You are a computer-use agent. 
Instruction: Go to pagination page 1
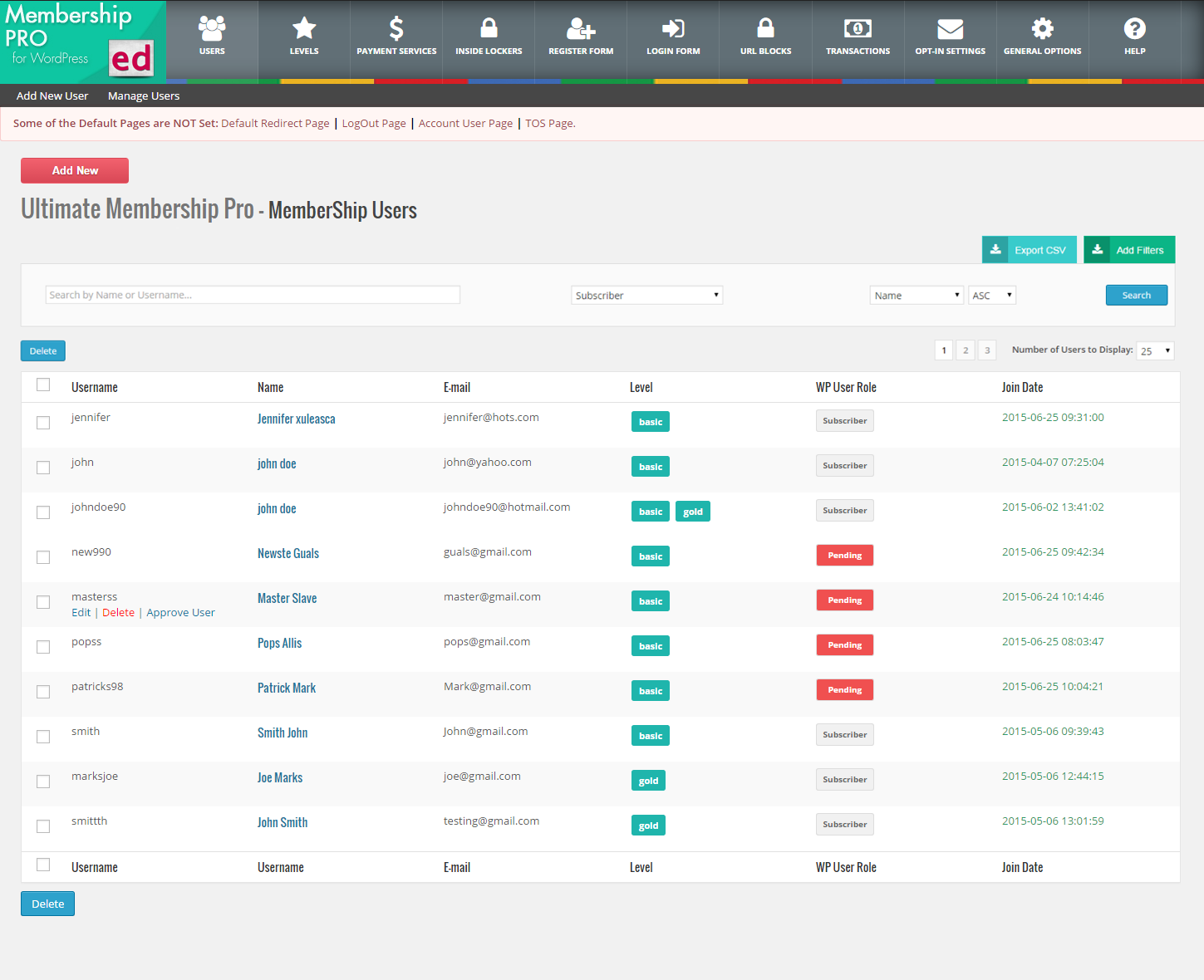(x=944, y=350)
